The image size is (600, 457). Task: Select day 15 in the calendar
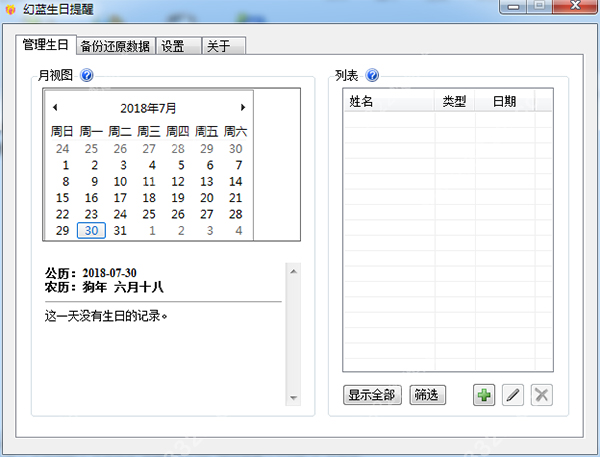(62, 197)
